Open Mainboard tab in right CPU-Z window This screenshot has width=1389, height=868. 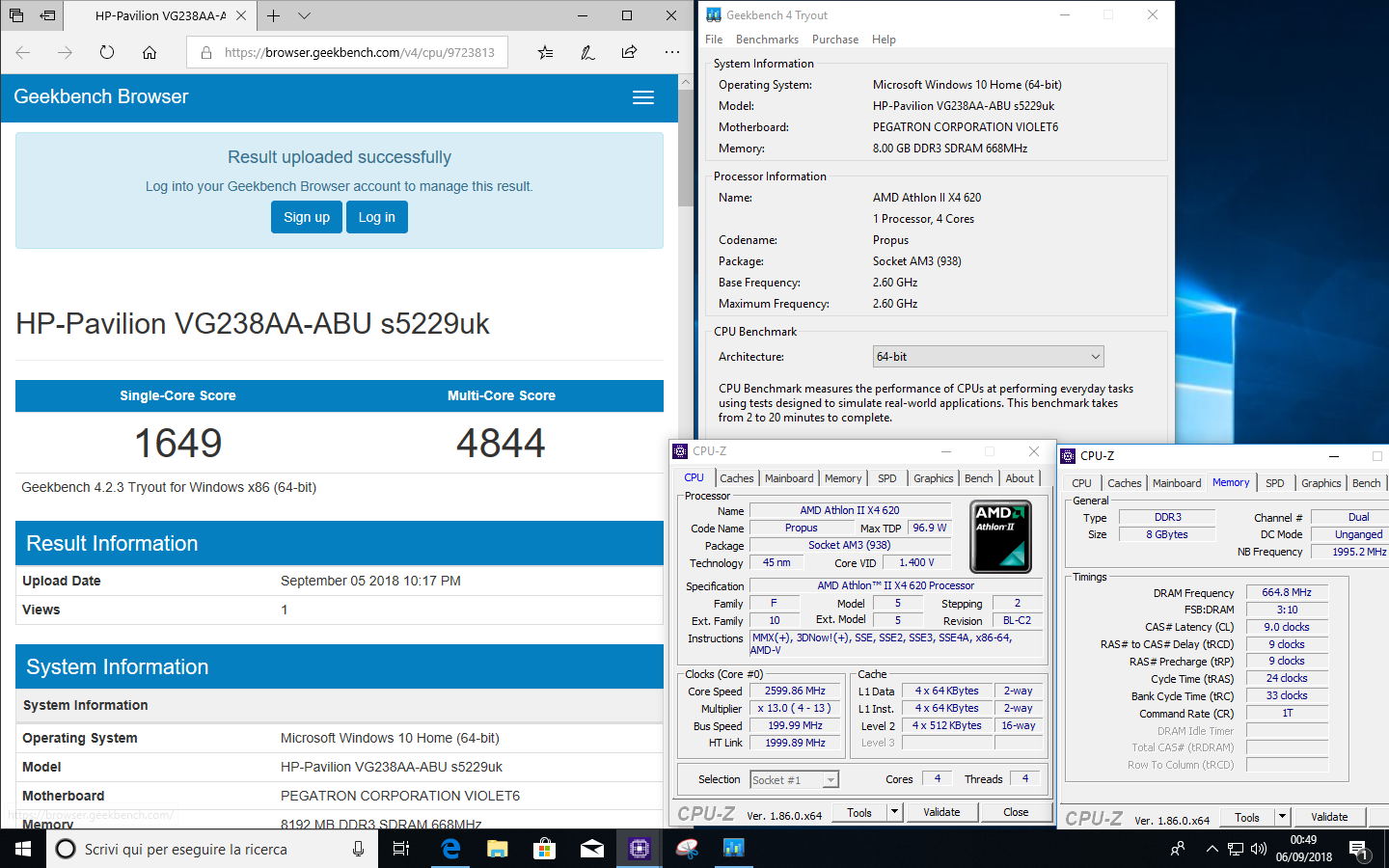click(1177, 483)
